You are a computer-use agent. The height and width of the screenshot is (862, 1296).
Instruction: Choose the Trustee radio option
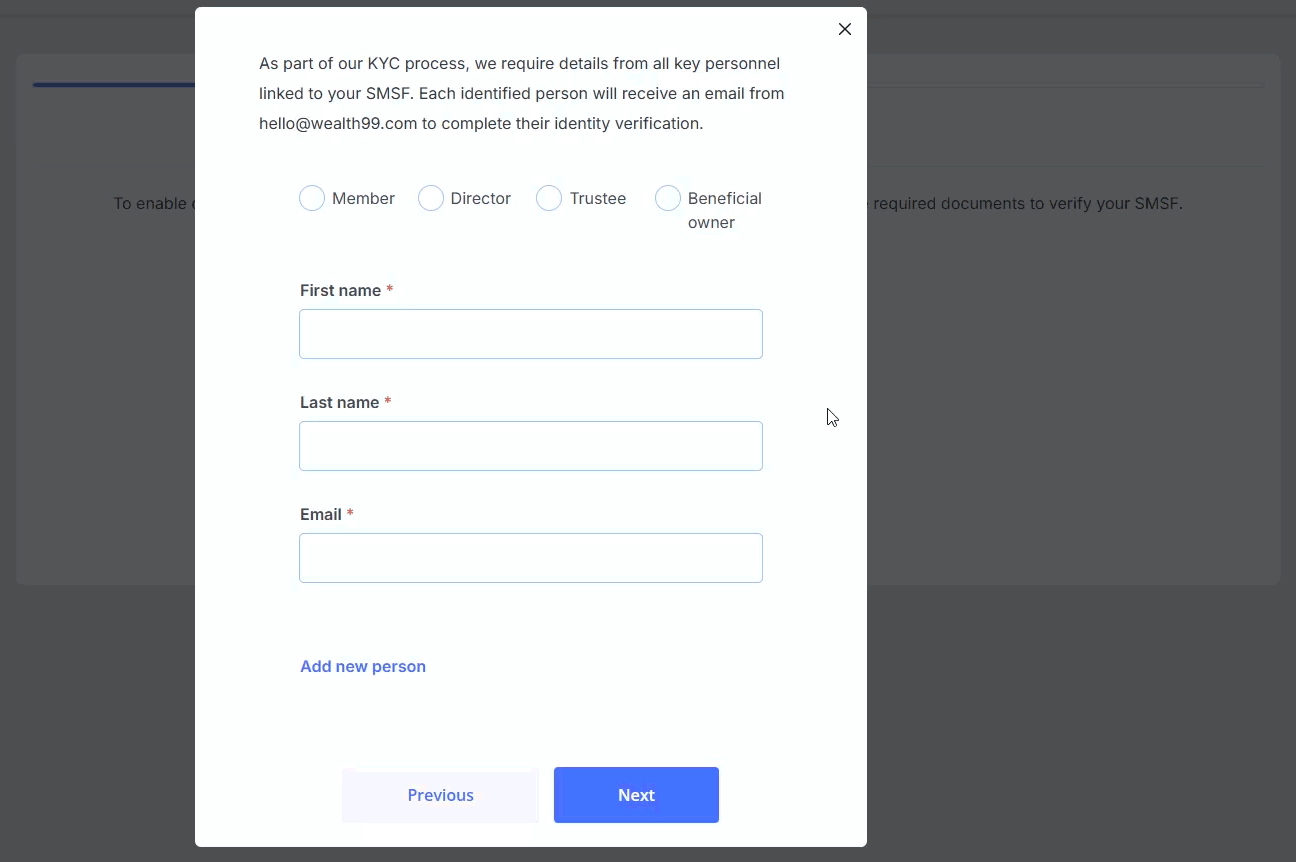click(x=549, y=198)
